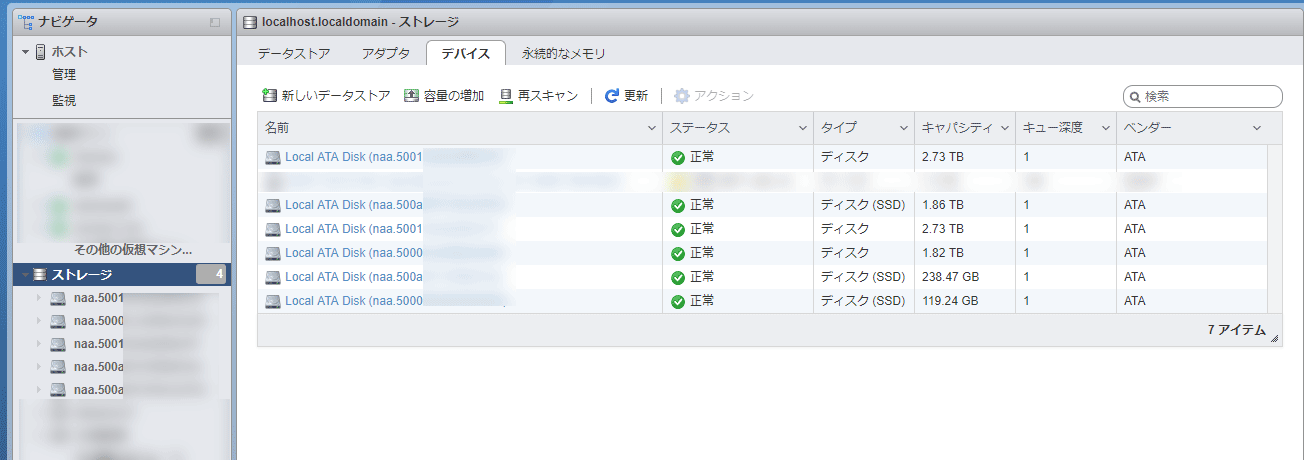Open ベンダー column dropdown arrow
Image resolution: width=1304 pixels, height=460 pixels.
[1257, 129]
